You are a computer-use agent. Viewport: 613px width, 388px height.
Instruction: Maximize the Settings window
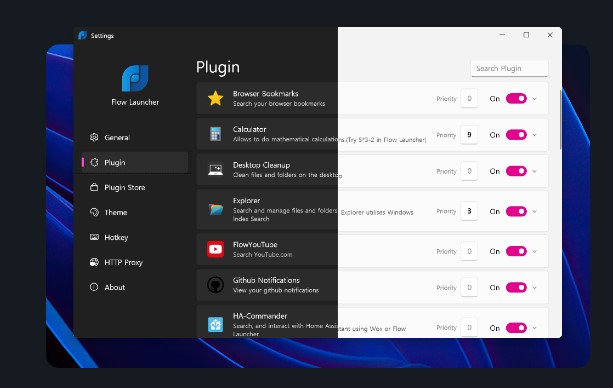pos(526,35)
